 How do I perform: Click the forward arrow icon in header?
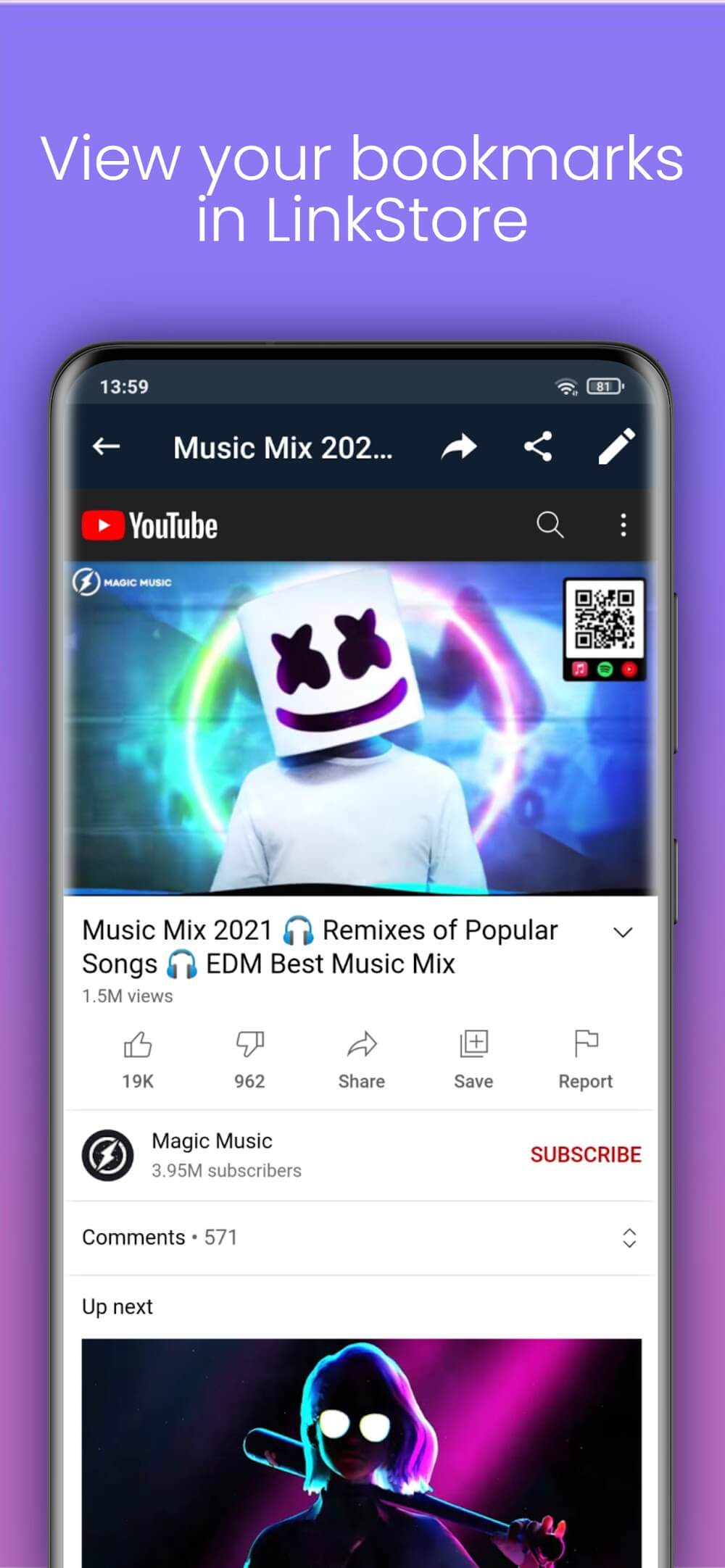click(459, 447)
